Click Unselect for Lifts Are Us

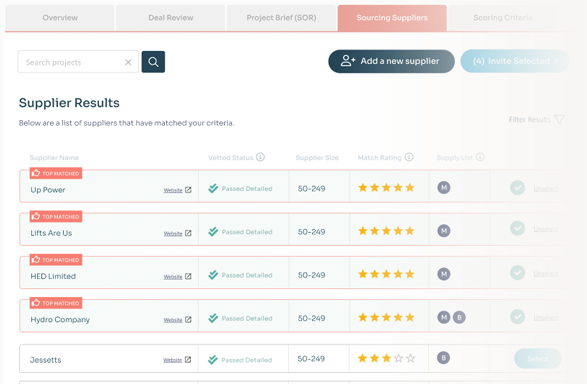pos(545,229)
